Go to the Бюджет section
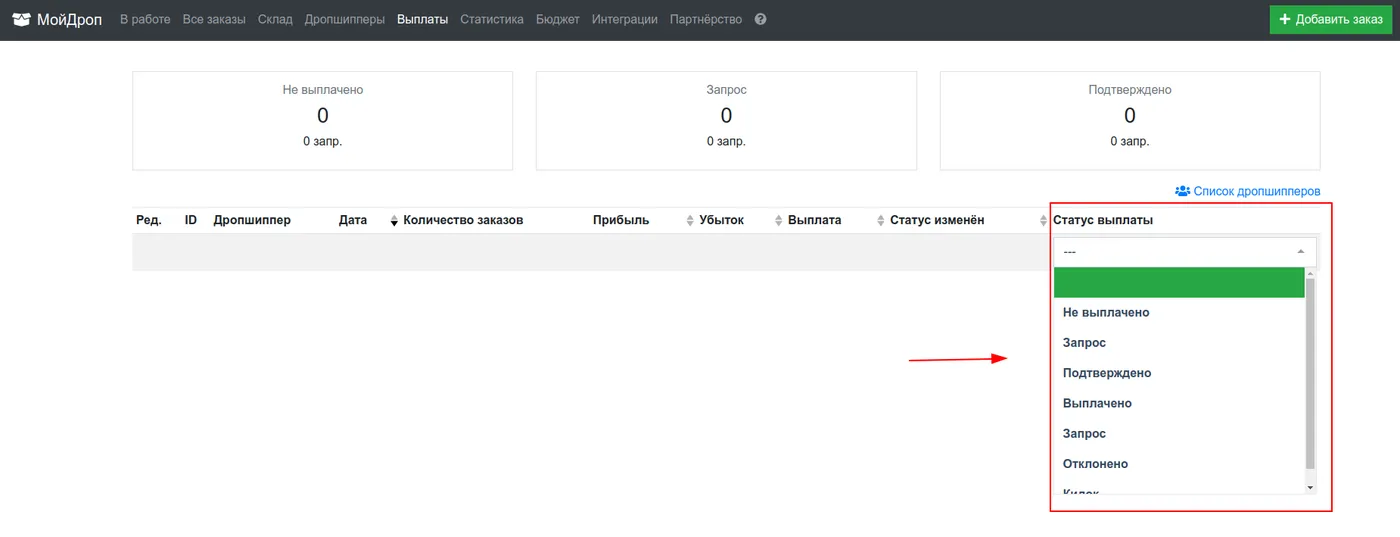Image resolution: width=1400 pixels, height=537 pixels. 558,19
